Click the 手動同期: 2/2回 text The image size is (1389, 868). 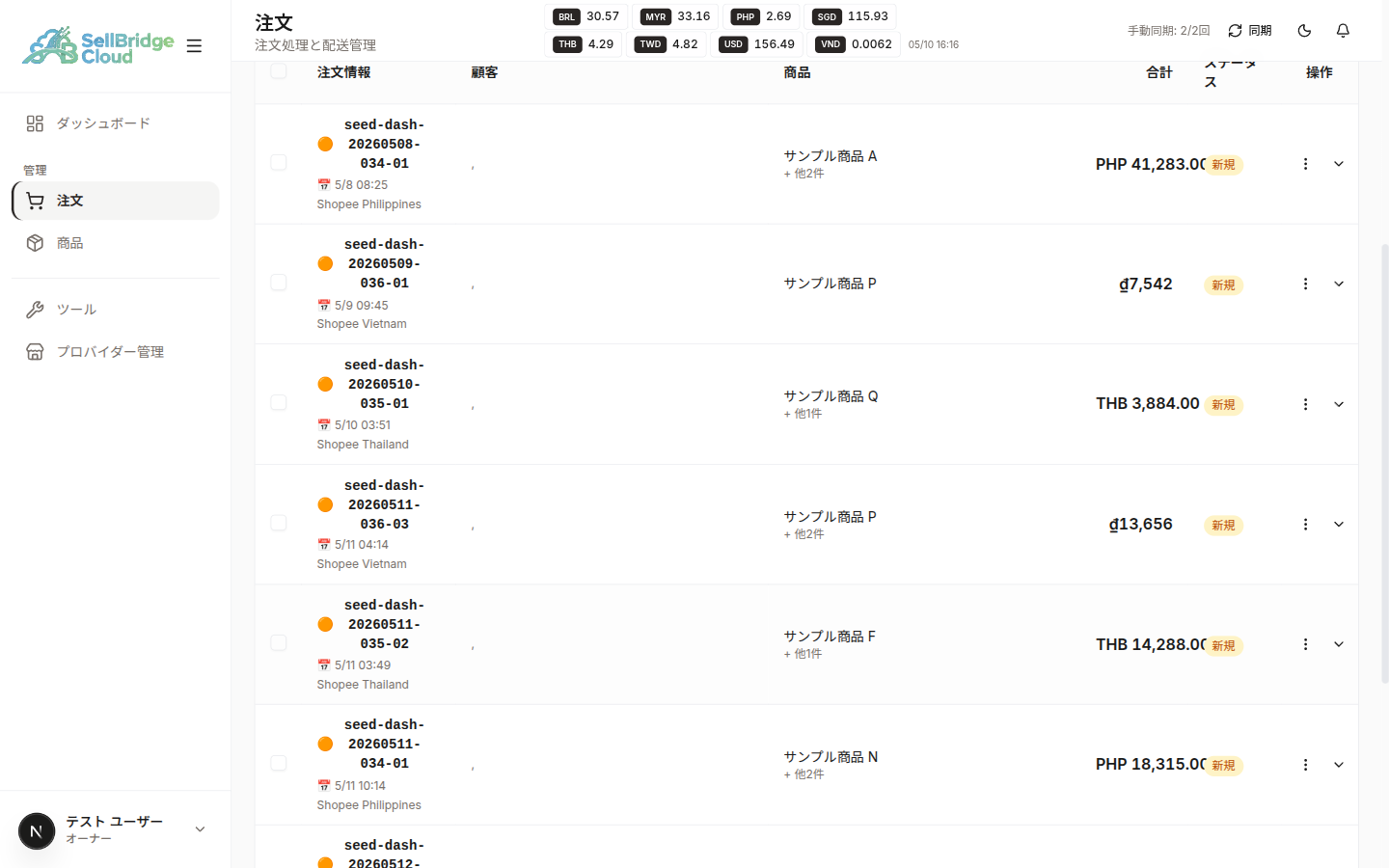[x=1169, y=31]
